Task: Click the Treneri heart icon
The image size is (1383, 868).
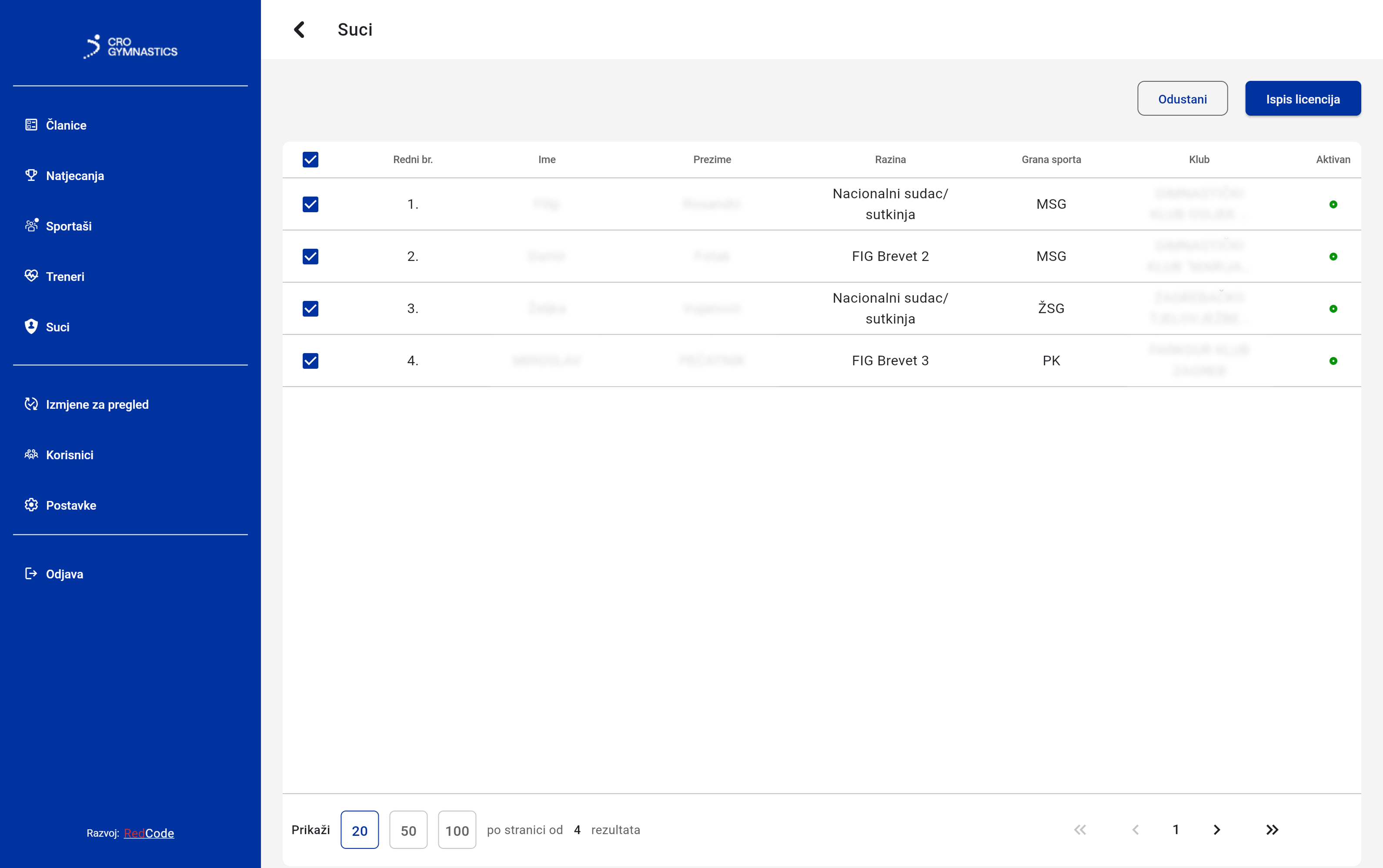Action: [x=31, y=276]
